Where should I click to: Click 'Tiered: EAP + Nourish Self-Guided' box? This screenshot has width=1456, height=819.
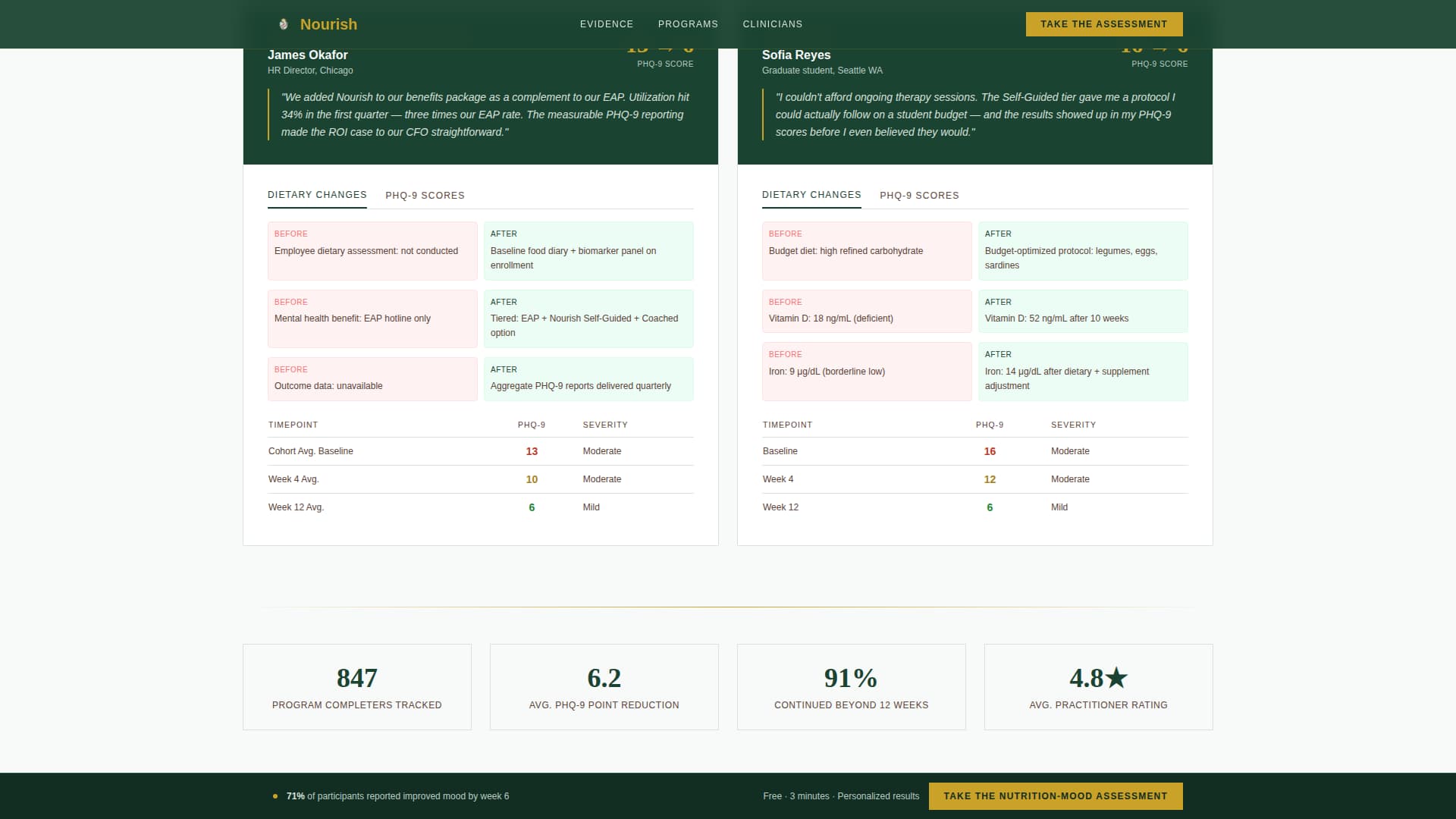[x=588, y=318]
